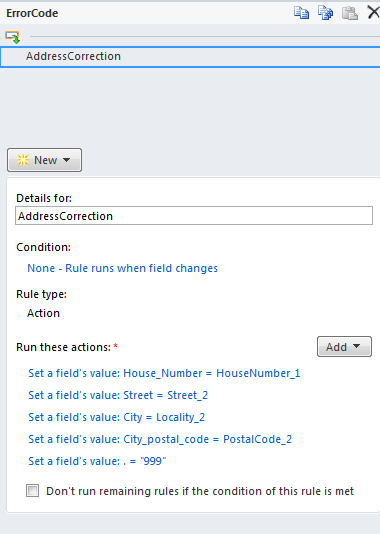Image resolution: width=380 pixels, height=534 pixels.
Task: Edit the City_postal_code action
Action: [160, 439]
